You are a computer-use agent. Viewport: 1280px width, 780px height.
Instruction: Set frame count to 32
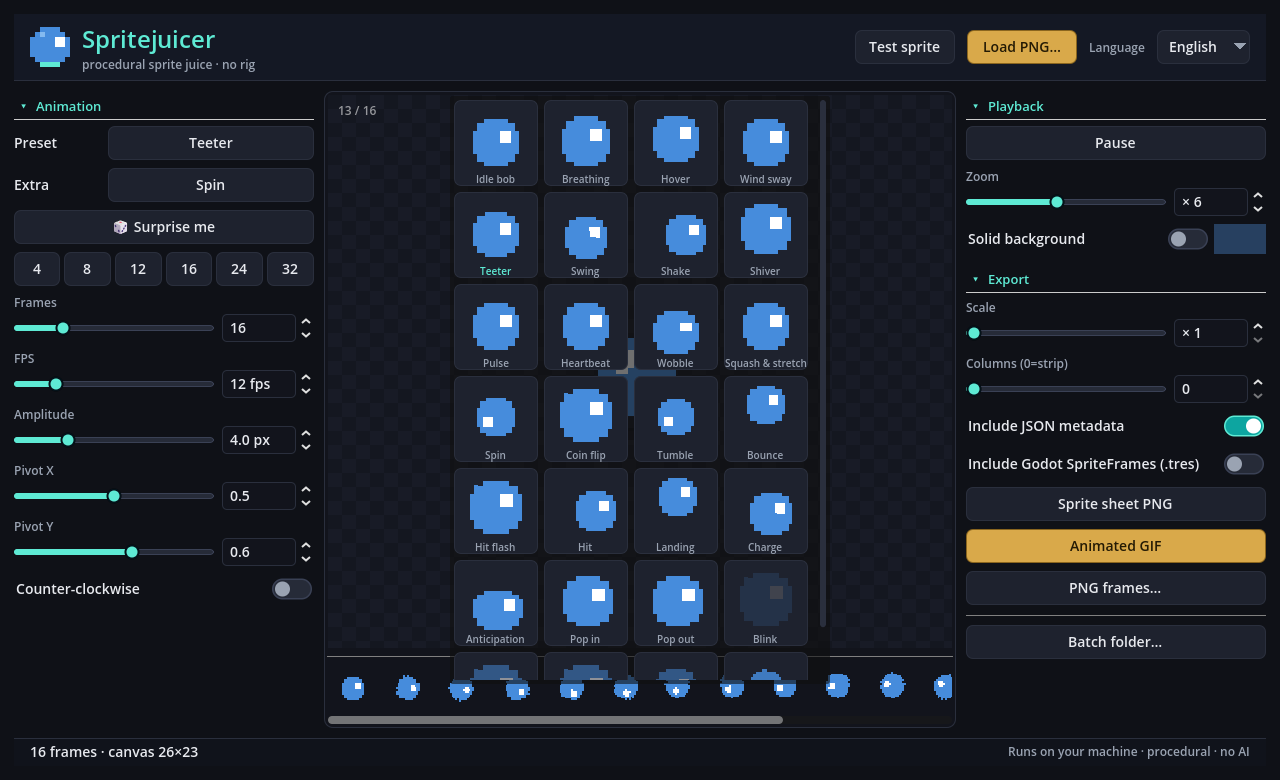(290, 269)
